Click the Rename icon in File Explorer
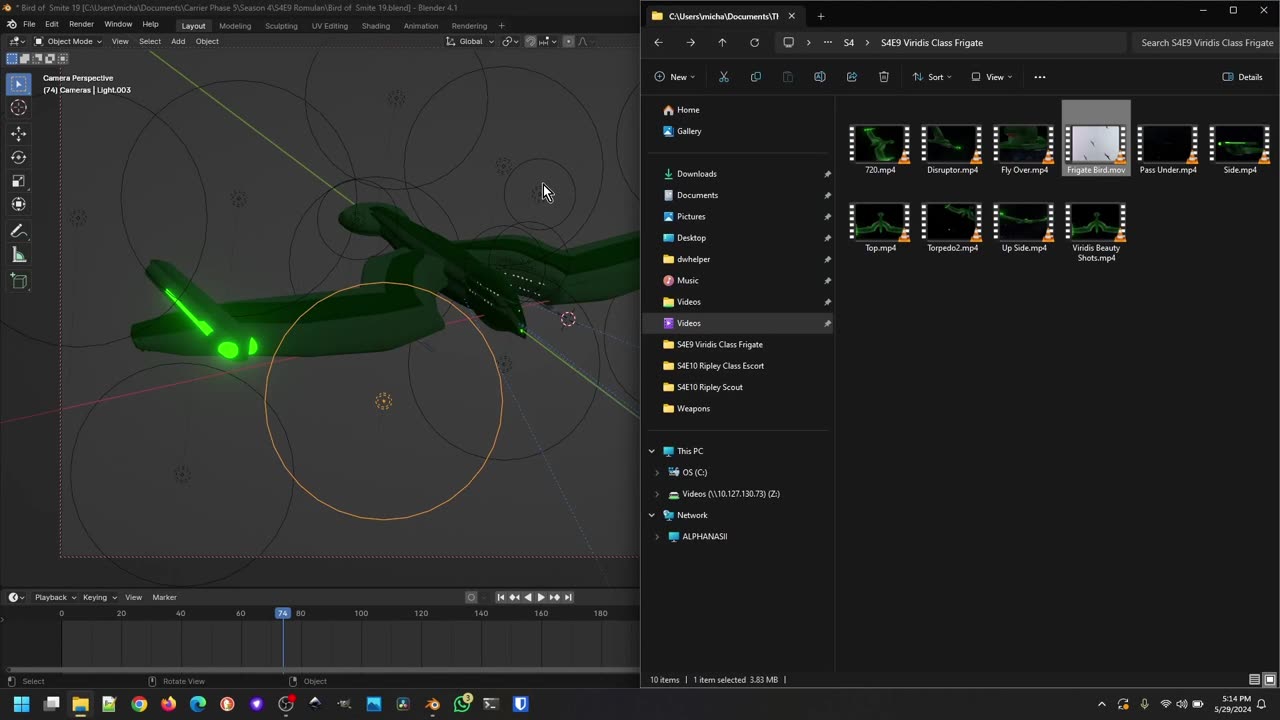 coord(820,77)
